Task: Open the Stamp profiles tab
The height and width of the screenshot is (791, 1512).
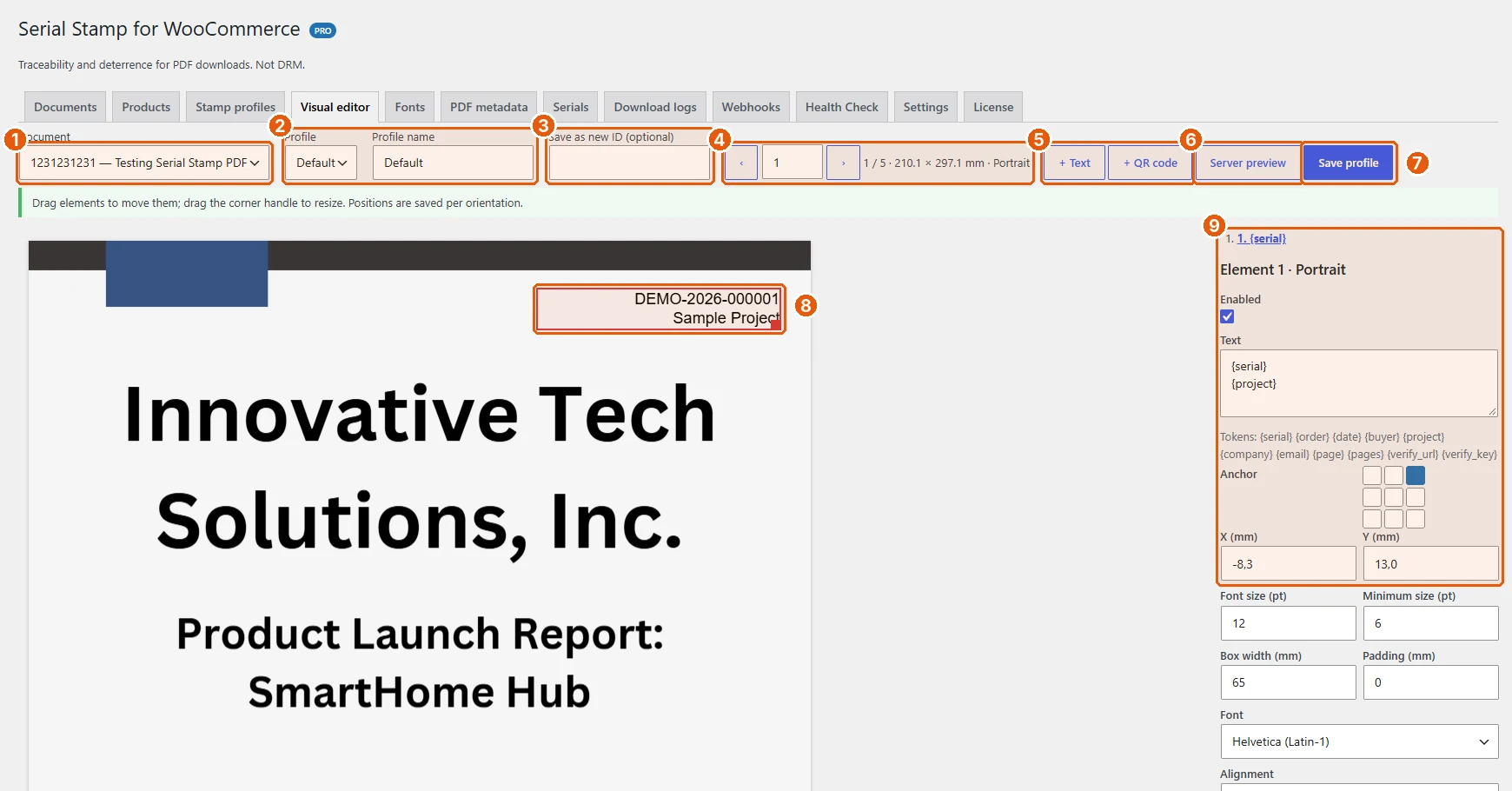Action: point(235,107)
